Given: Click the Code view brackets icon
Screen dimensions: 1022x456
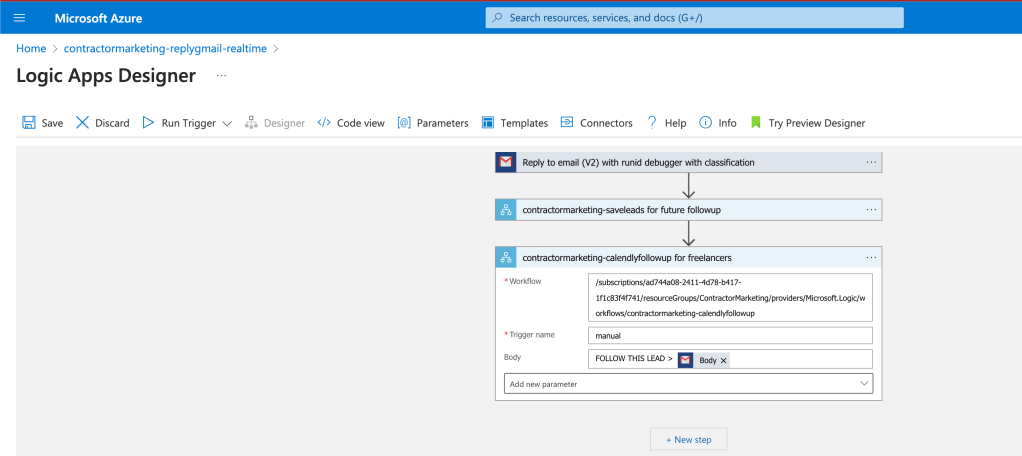Looking at the screenshot, I should [324, 122].
